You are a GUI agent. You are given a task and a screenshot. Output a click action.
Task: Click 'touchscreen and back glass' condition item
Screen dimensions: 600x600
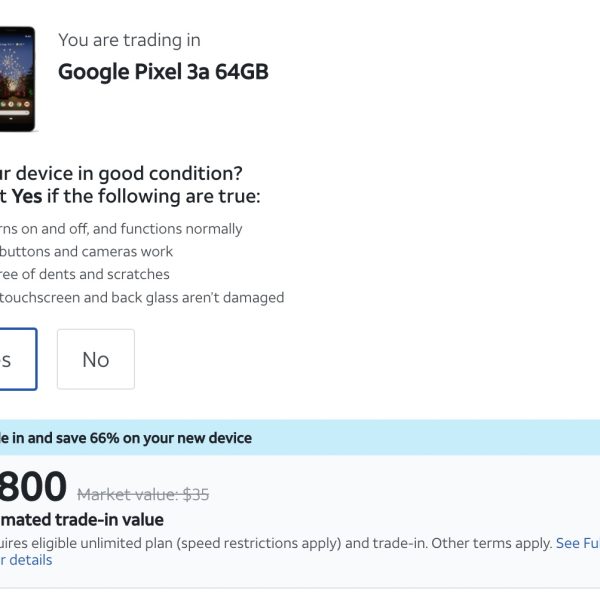[x=141, y=297]
